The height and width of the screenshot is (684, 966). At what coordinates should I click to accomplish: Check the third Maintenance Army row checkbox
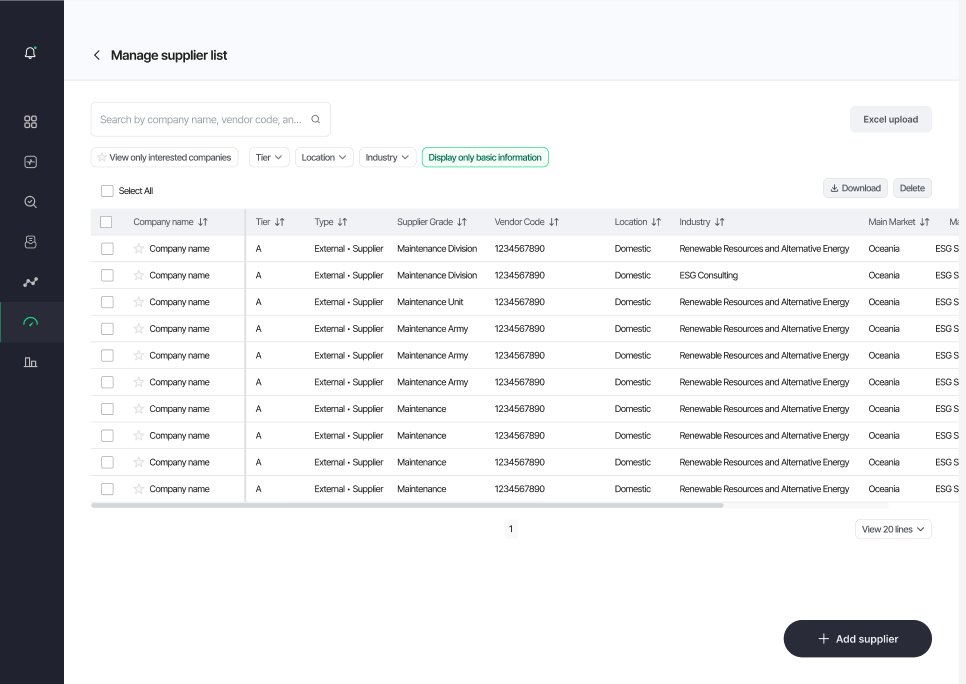point(107,382)
